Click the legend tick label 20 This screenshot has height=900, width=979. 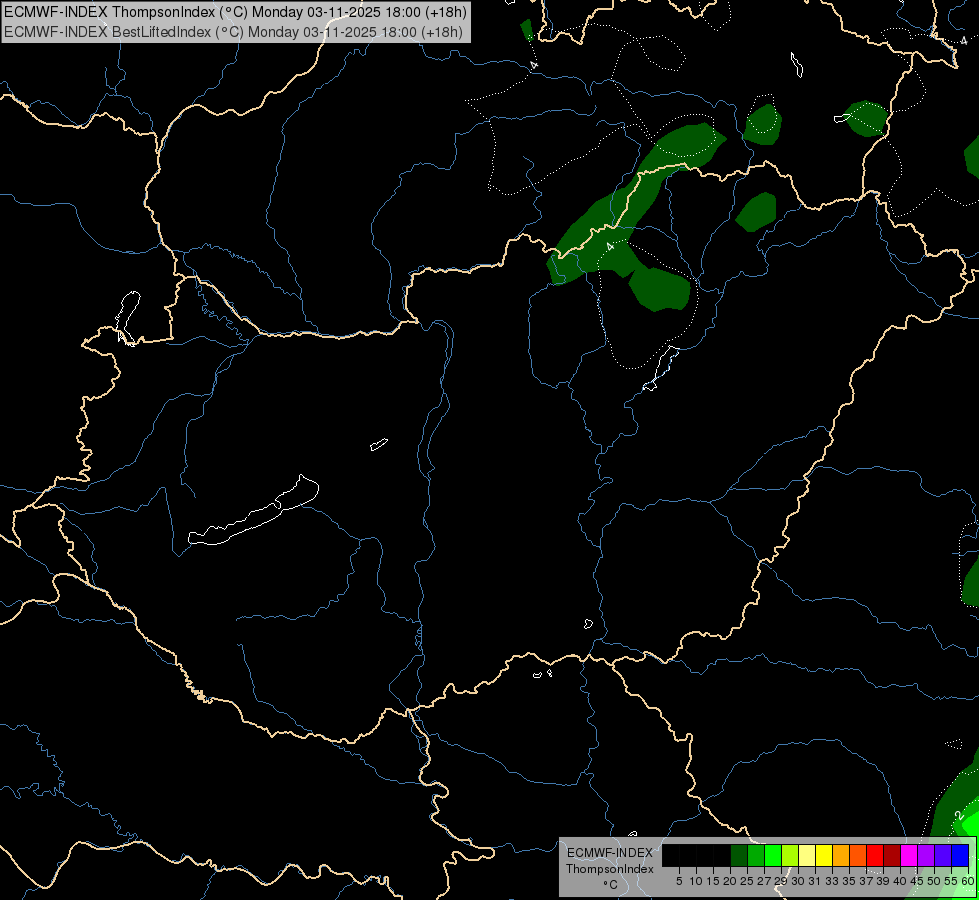[x=730, y=881]
